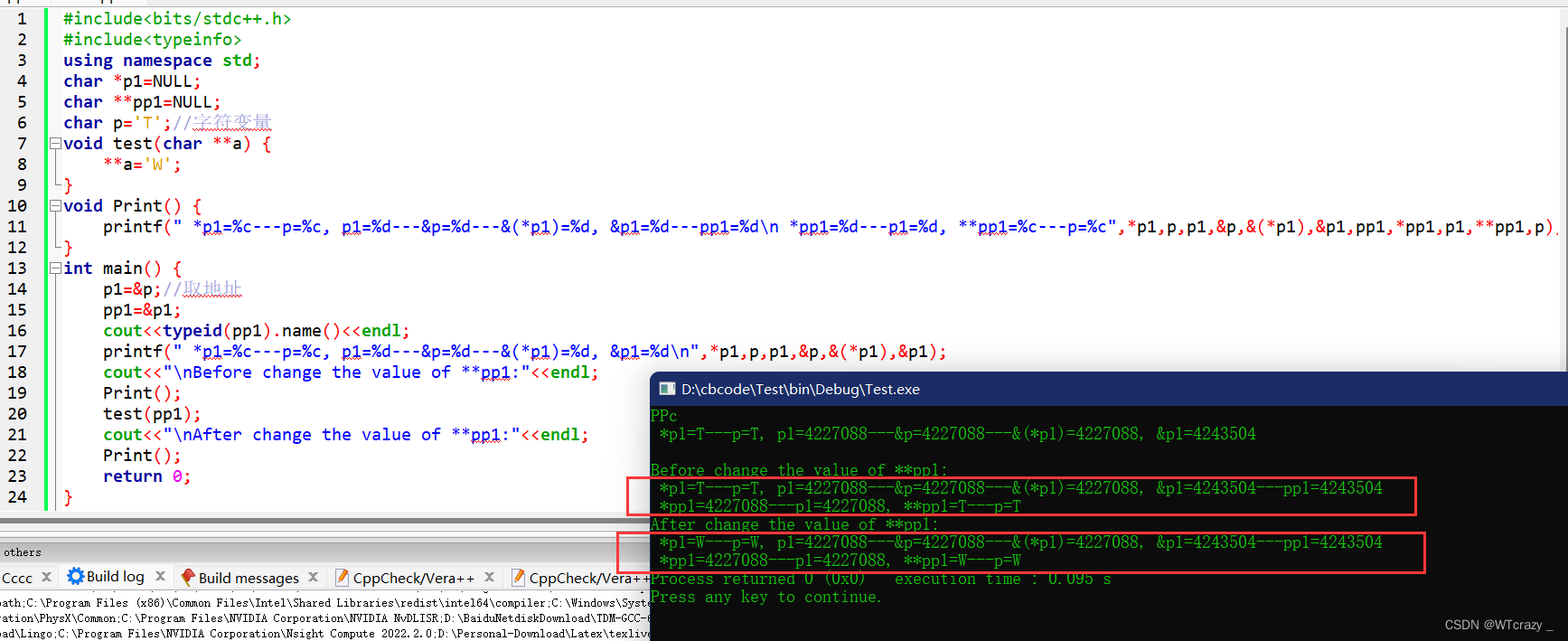Close the Build log tab
The width and height of the screenshot is (1568, 641).
tap(160, 576)
